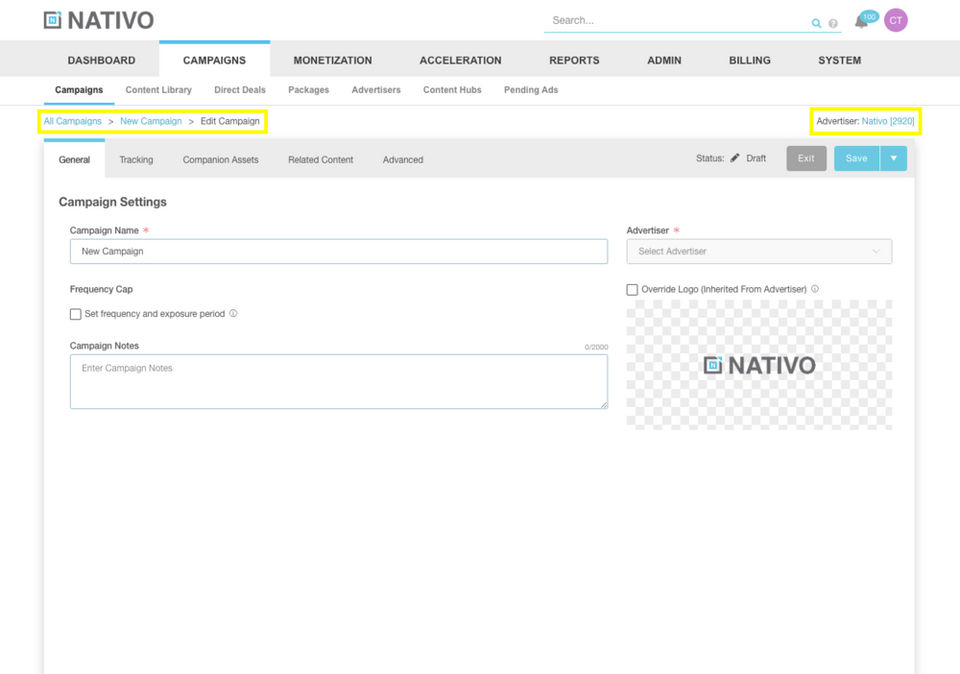Click the Campaign Settings heading
960x674 pixels.
click(x=113, y=202)
